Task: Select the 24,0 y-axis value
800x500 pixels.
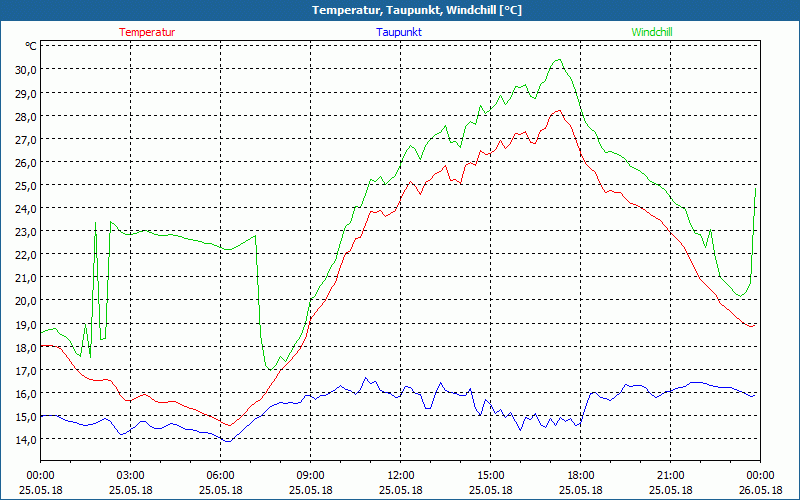Action: click(26, 208)
